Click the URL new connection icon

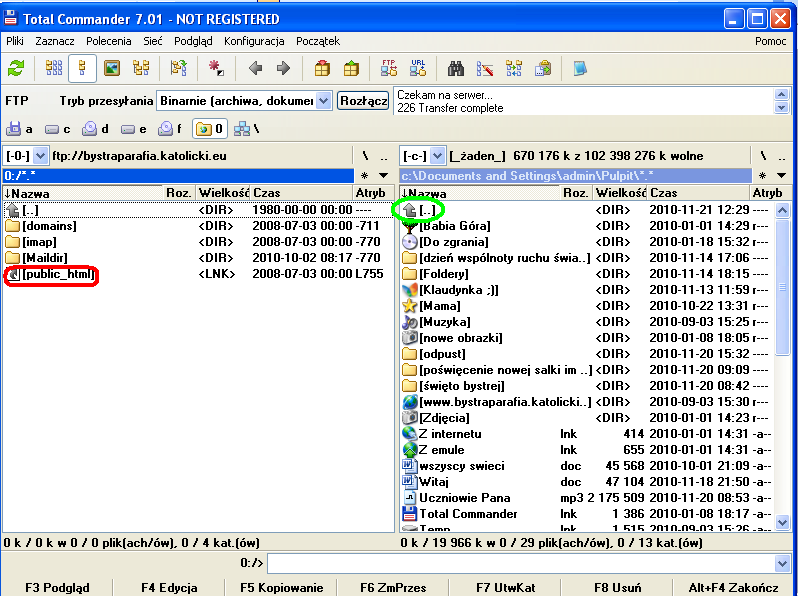click(x=418, y=68)
